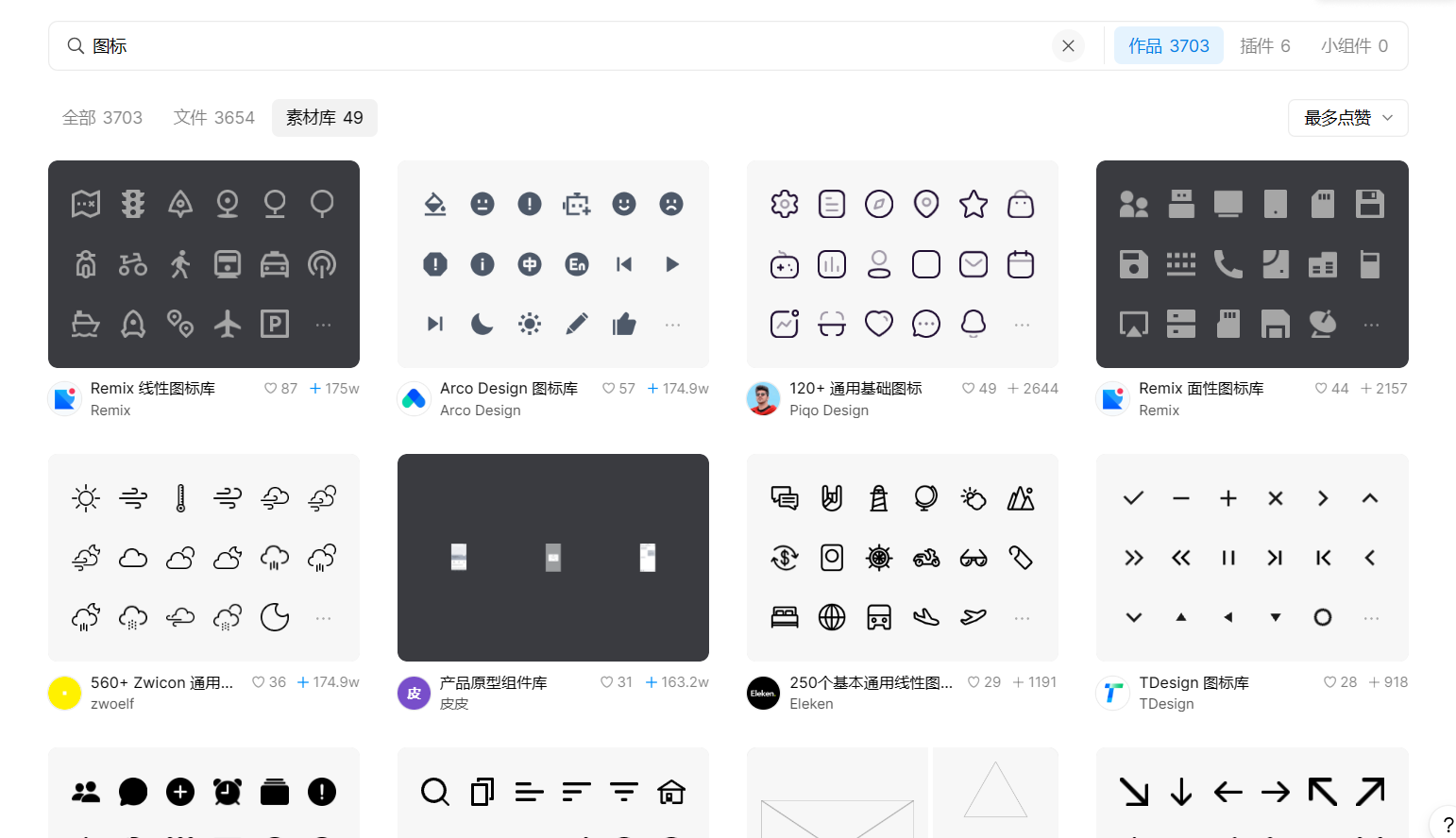
Task: Click the 120+ 通用基础图标 title
Action: [x=855, y=388]
